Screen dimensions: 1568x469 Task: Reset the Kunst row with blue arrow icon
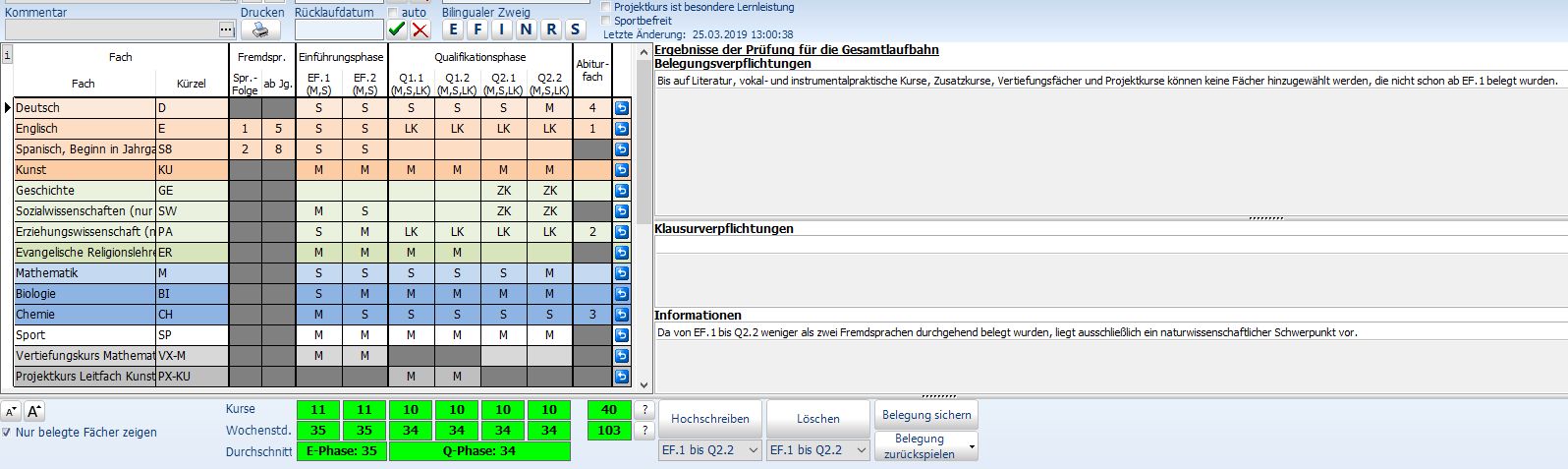tap(622, 170)
